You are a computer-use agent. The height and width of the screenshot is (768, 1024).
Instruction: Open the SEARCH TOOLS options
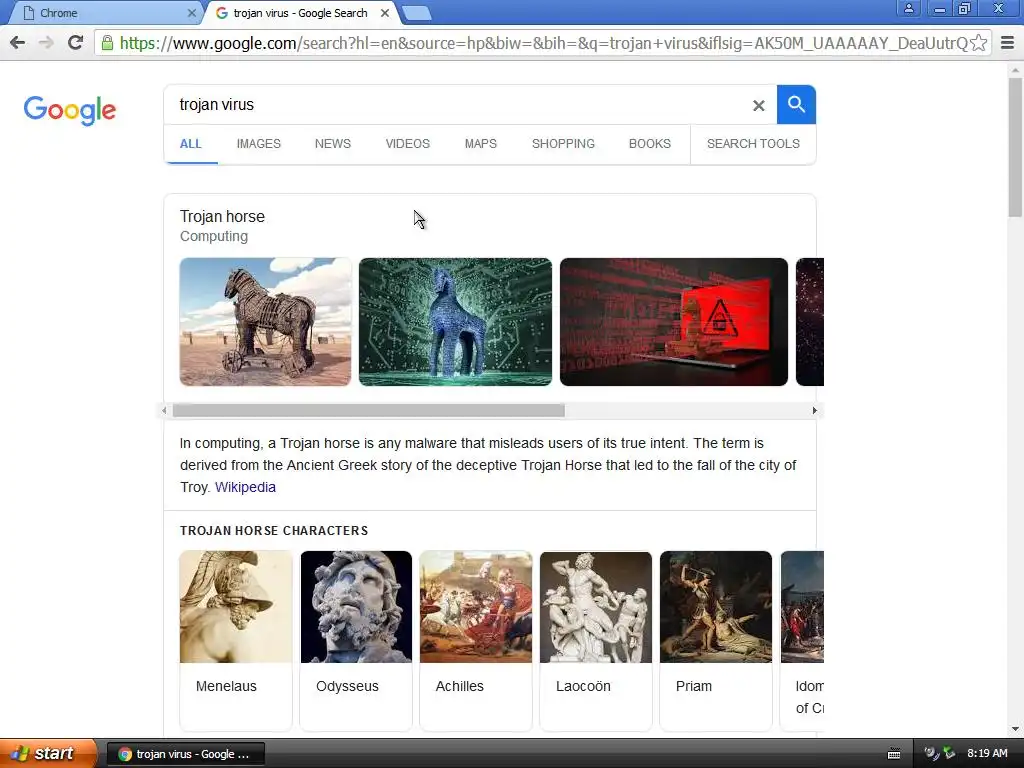click(753, 144)
